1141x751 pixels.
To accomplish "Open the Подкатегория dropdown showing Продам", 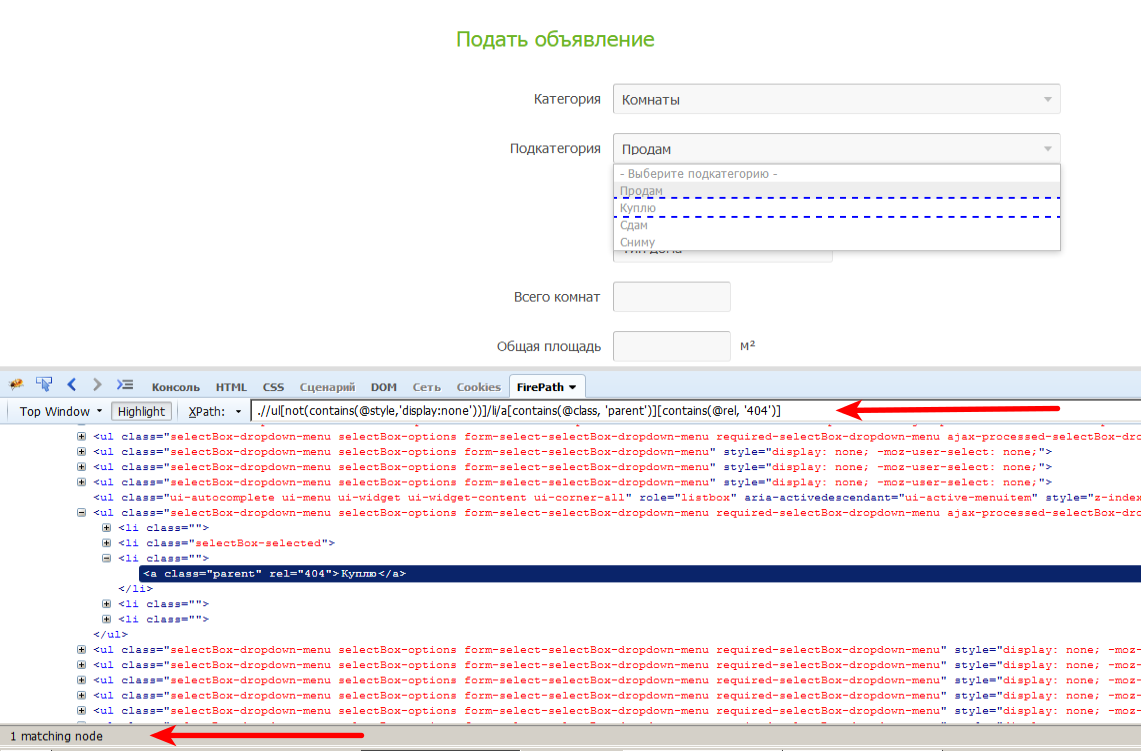I will point(836,148).
